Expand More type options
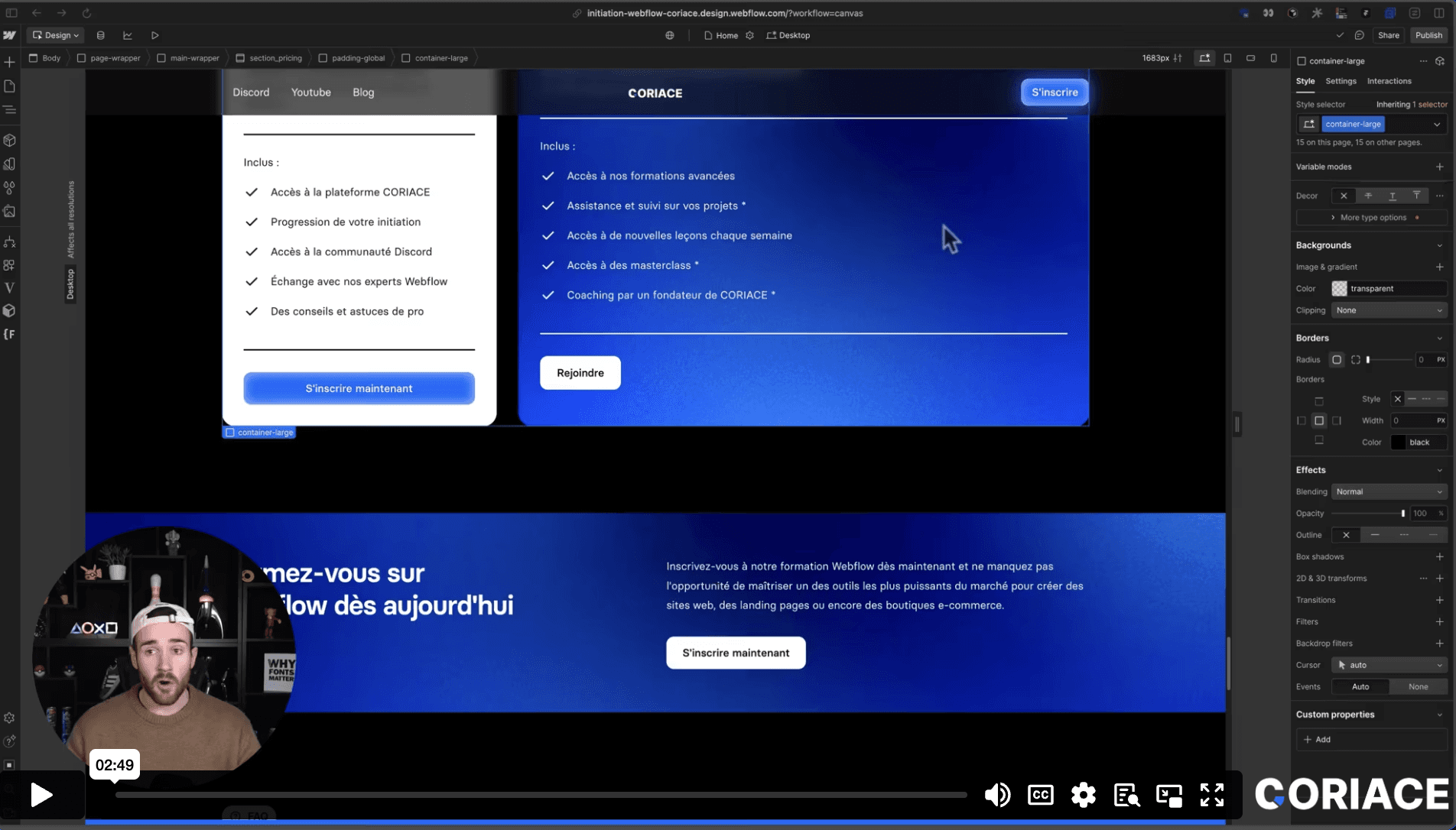 coord(1372,218)
